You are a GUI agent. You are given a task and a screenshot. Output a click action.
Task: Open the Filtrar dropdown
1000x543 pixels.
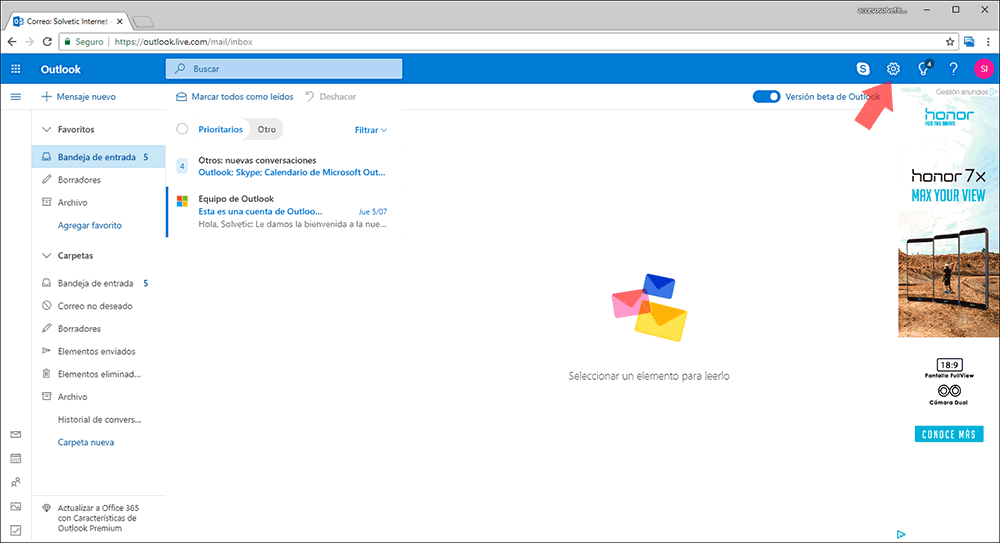click(x=371, y=130)
